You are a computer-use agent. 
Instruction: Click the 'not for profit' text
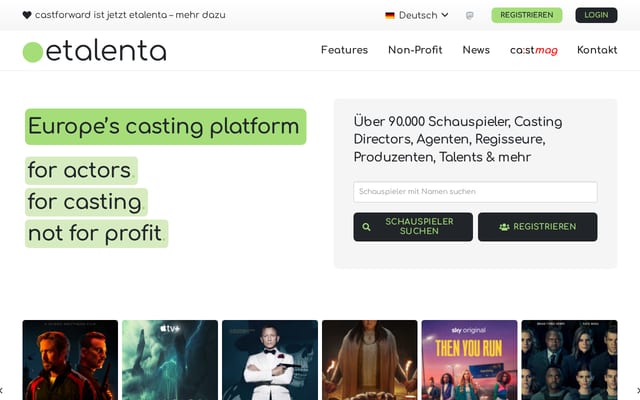[x=96, y=233]
